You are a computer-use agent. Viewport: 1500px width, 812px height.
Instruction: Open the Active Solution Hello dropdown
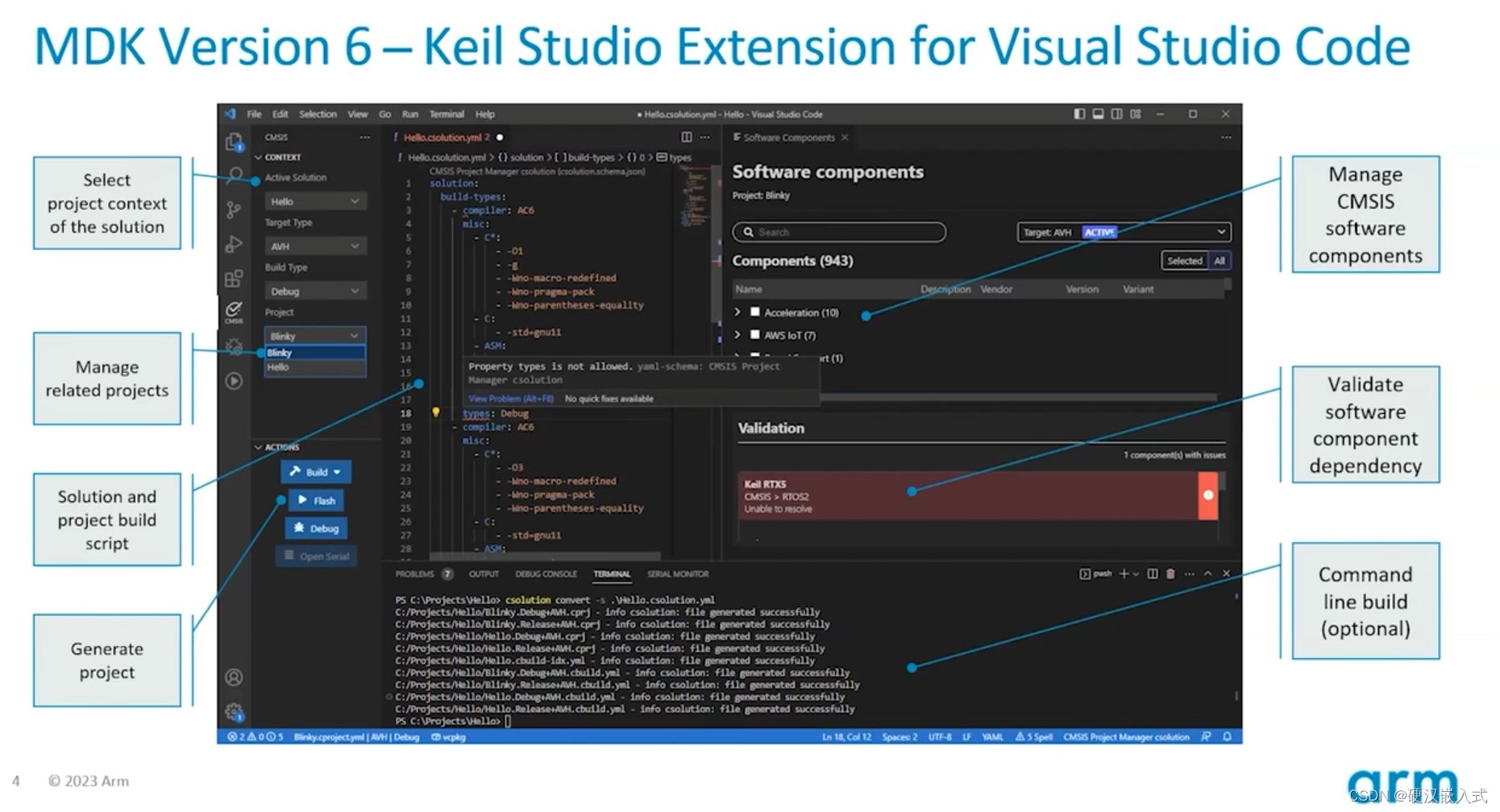point(315,201)
